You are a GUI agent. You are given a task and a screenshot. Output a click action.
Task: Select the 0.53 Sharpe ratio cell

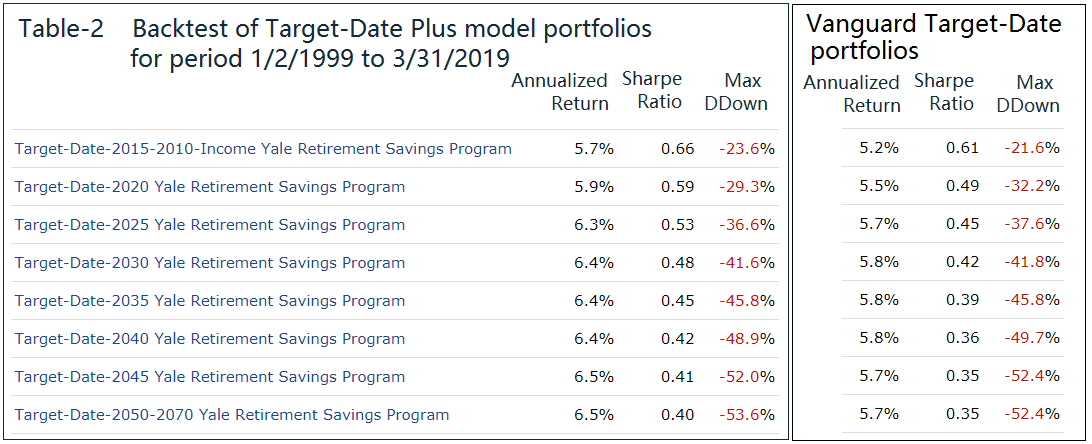[x=677, y=225]
